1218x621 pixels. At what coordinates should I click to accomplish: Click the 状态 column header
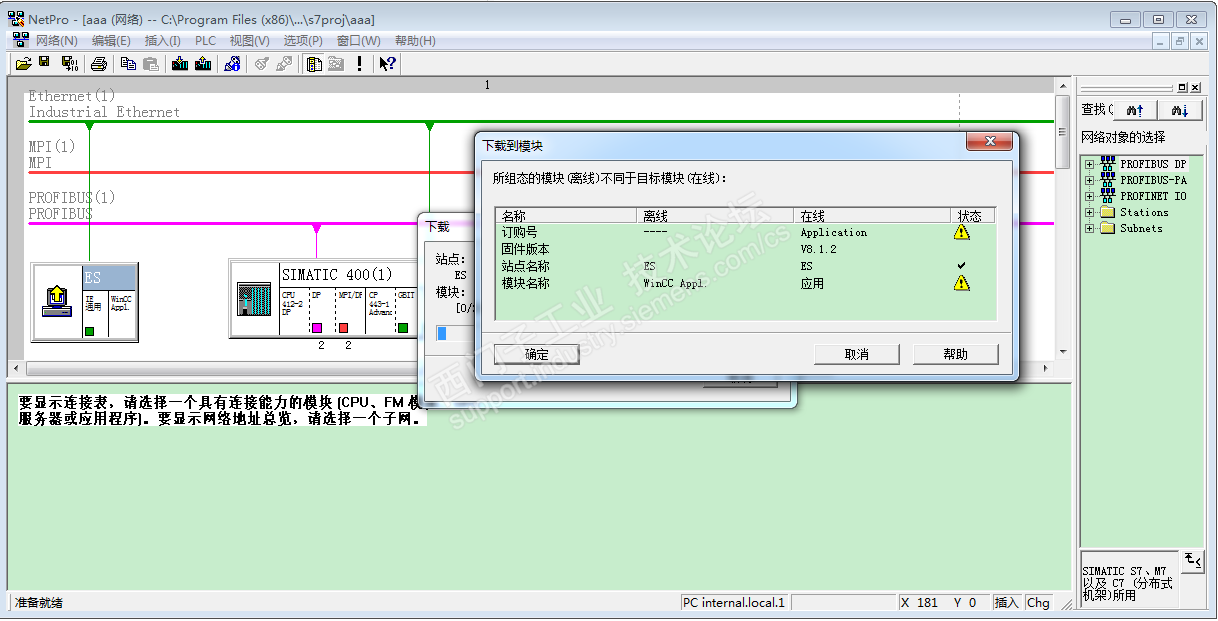[973, 215]
